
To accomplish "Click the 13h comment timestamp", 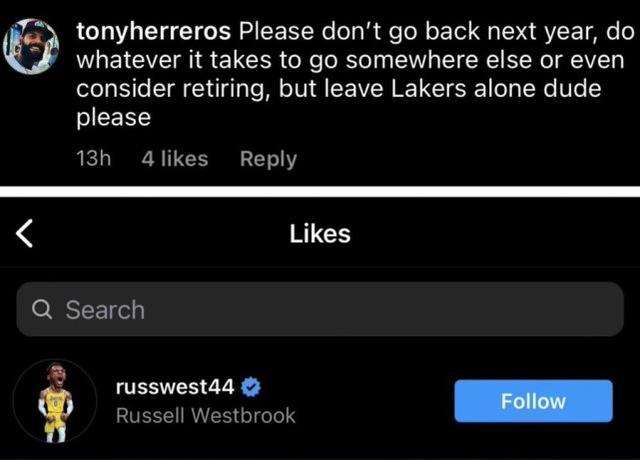I will 93,158.
